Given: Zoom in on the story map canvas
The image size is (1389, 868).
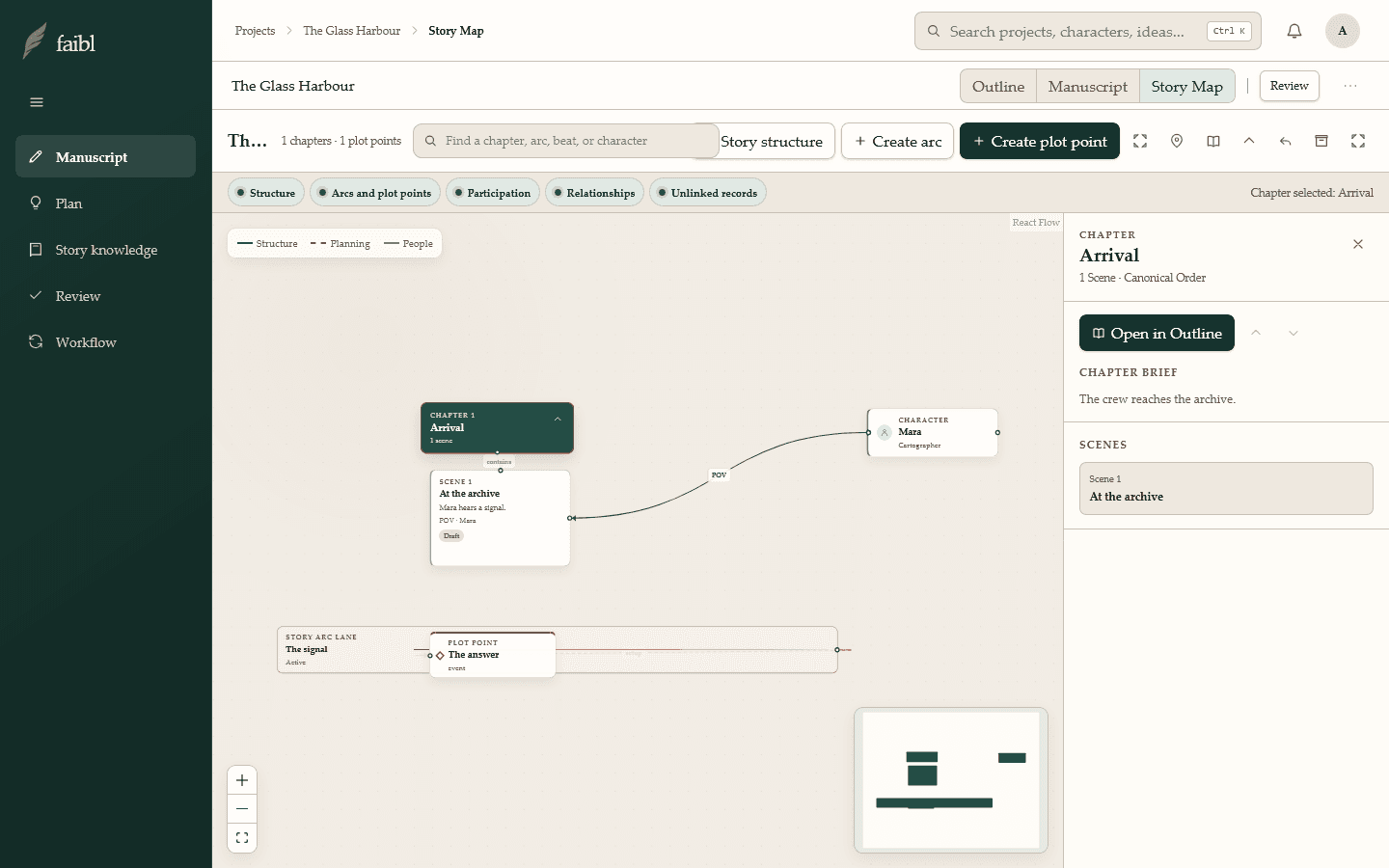Looking at the screenshot, I should point(242,780).
